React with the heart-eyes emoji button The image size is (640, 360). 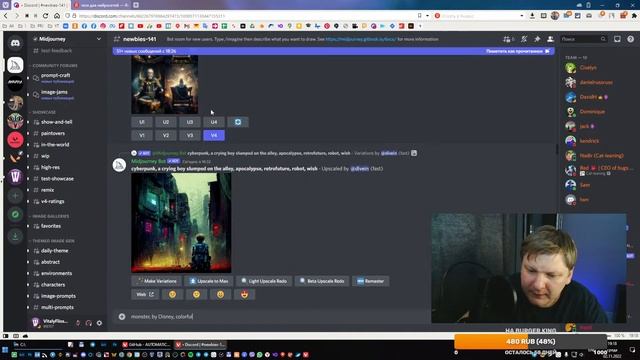point(244,294)
